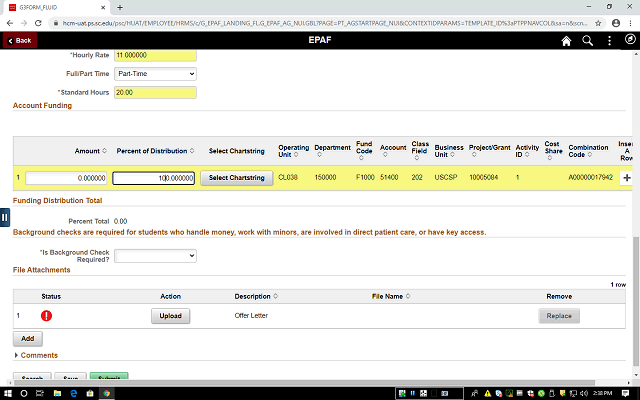
Task: Open the Full/Part Time dropdown
Action: tap(155, 74)
